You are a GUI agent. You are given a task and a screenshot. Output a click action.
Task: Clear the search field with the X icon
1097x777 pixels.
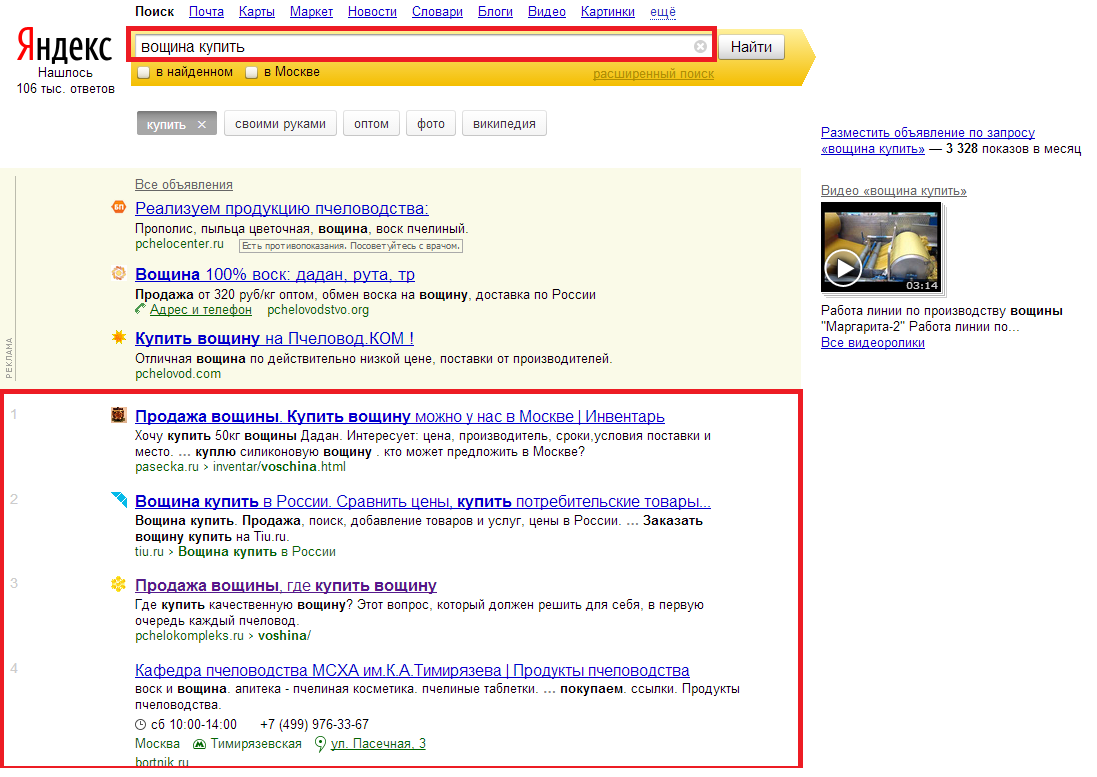click(x=700, y=47)
